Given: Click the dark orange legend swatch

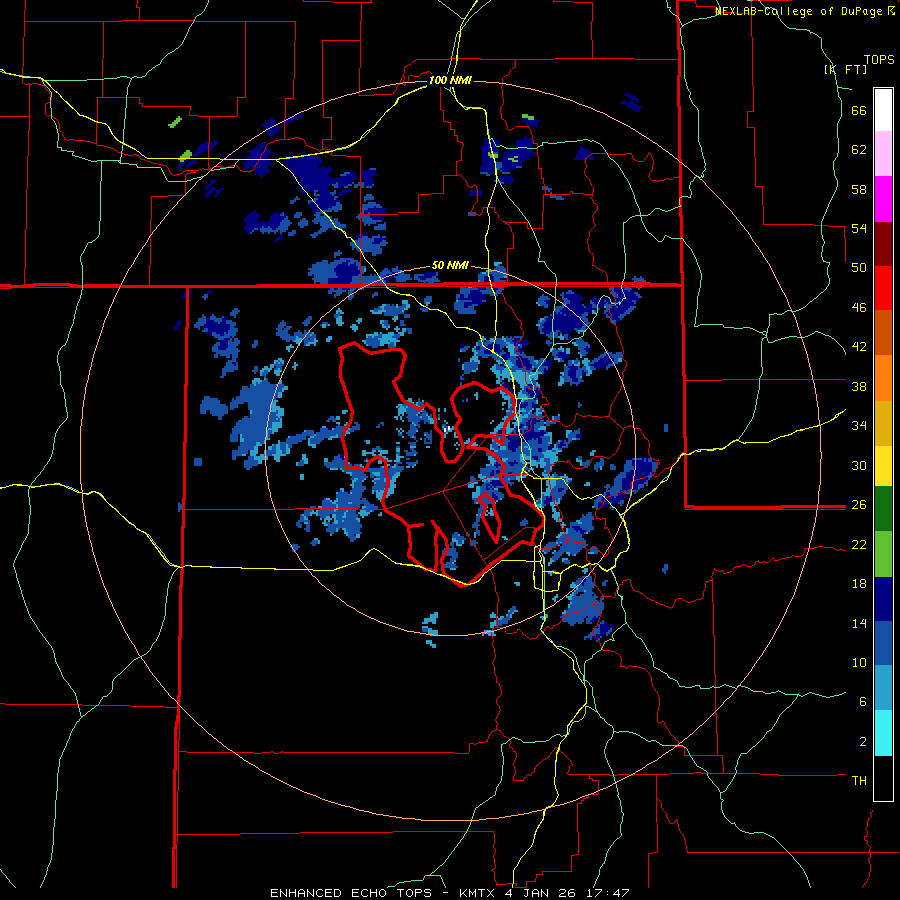Looking at the screenshot, I should 883,333.
